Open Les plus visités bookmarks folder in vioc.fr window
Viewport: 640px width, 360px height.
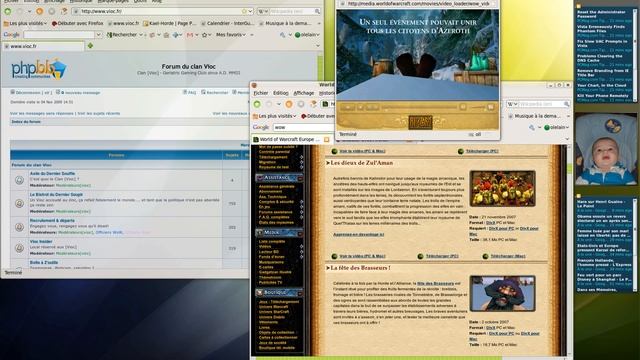[25, 24]
